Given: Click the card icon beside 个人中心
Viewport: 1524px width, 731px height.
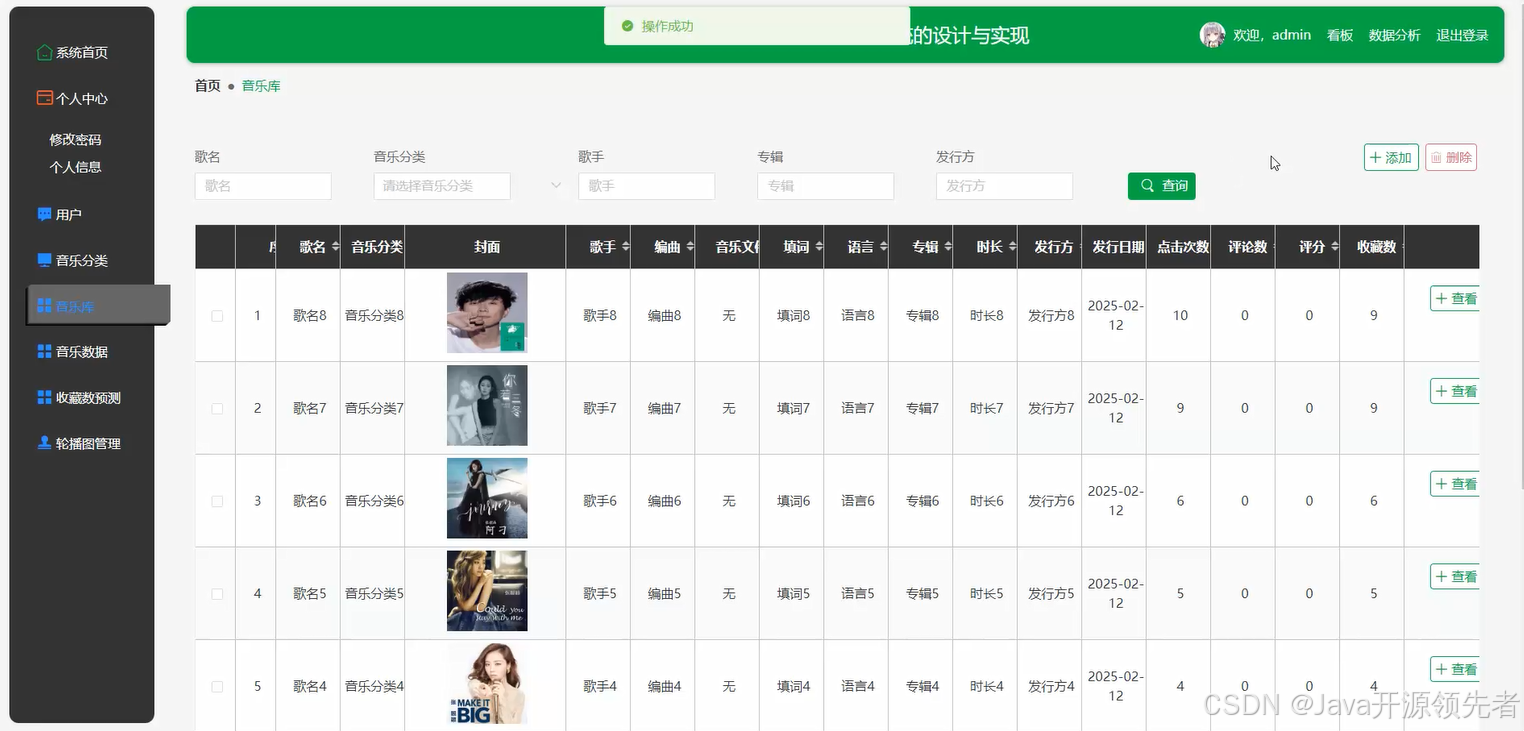Looking at the screenshot, I should [44, 98].
